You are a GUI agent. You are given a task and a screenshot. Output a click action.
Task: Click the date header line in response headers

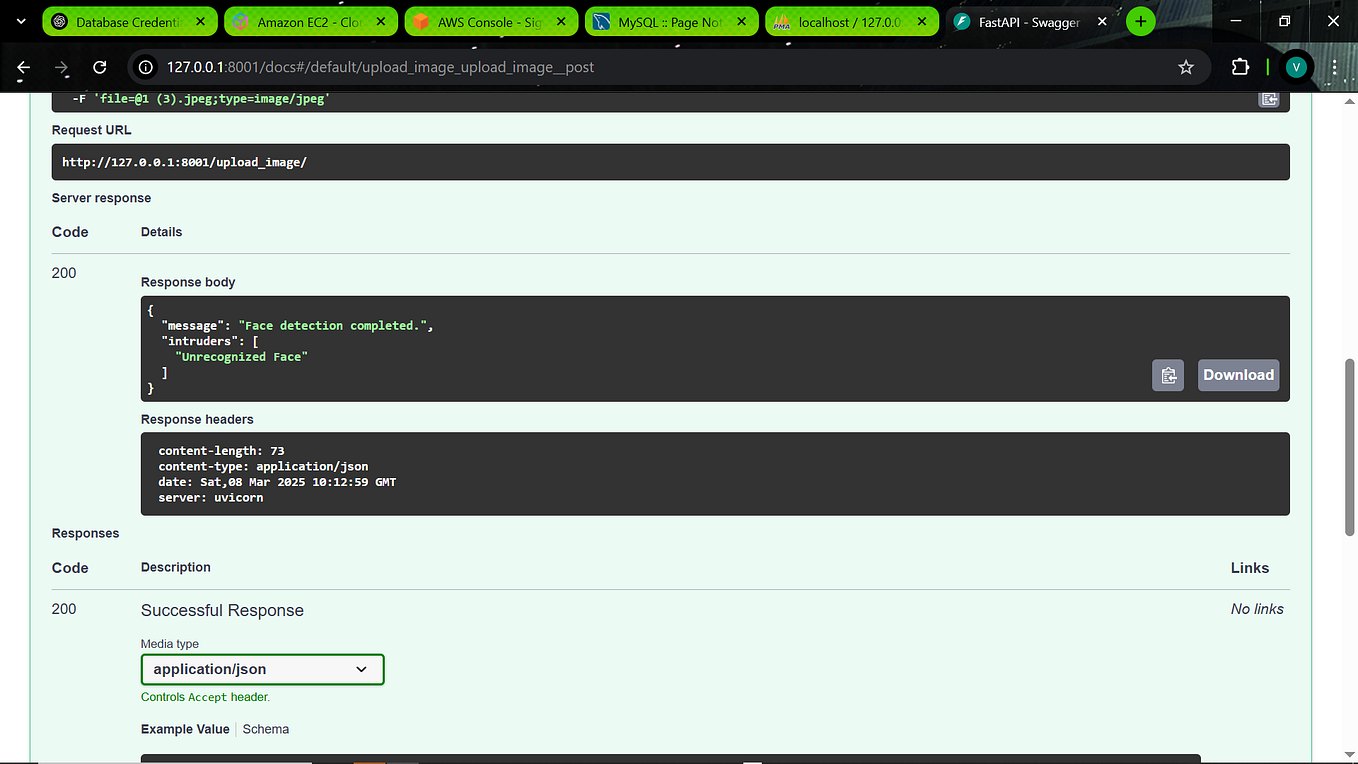[x=277, y=482]
